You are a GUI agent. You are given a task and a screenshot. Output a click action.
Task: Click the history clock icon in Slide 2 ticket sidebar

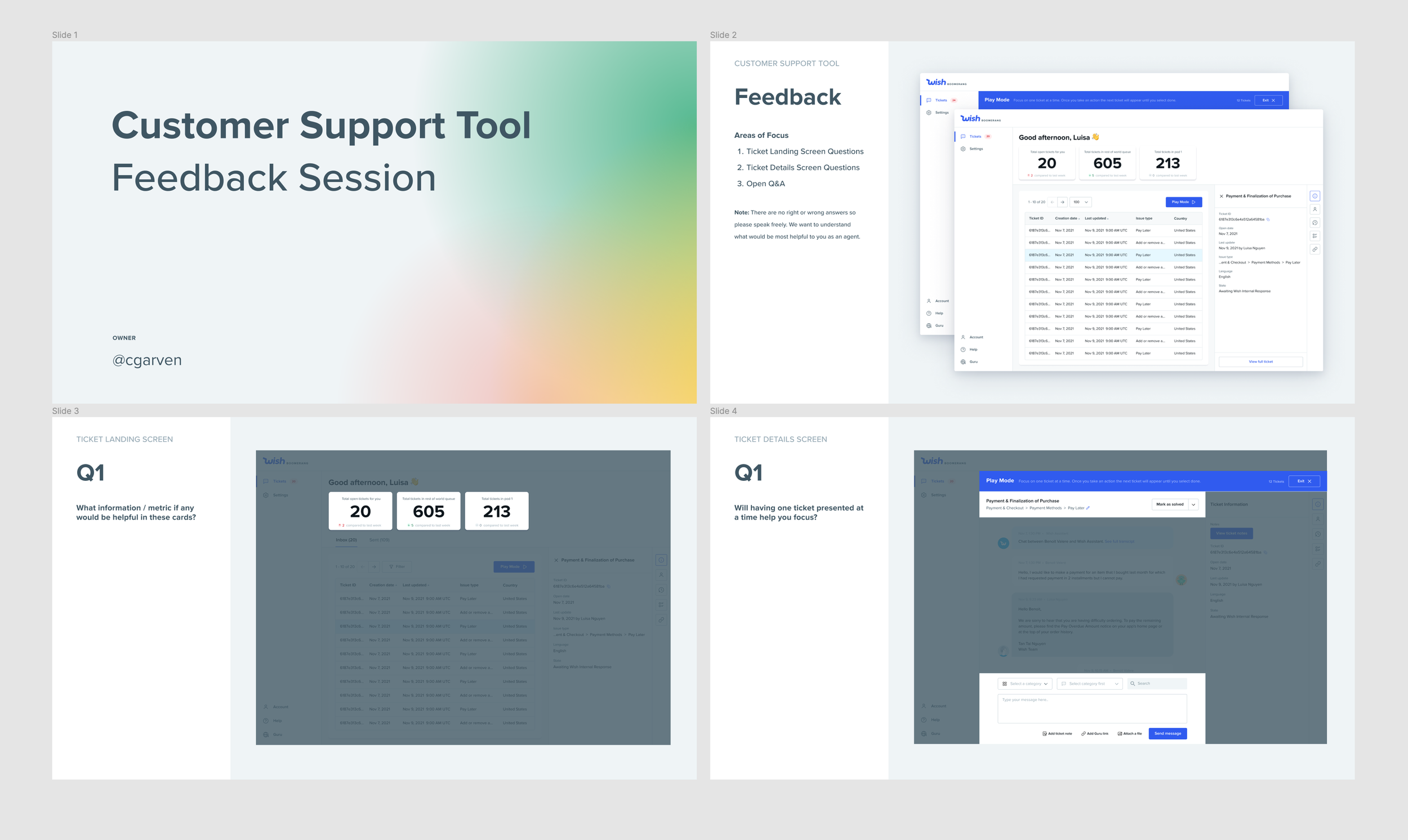[1315, 222]
